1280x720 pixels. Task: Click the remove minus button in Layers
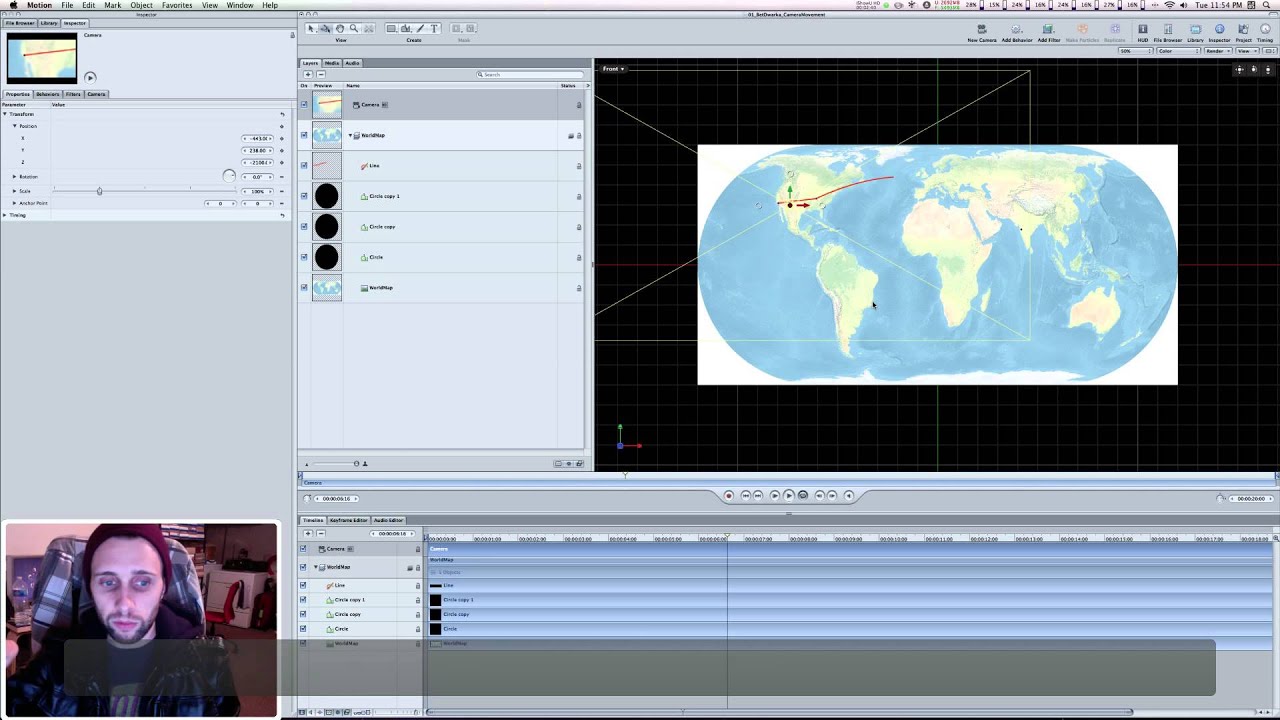coord(320,74)
